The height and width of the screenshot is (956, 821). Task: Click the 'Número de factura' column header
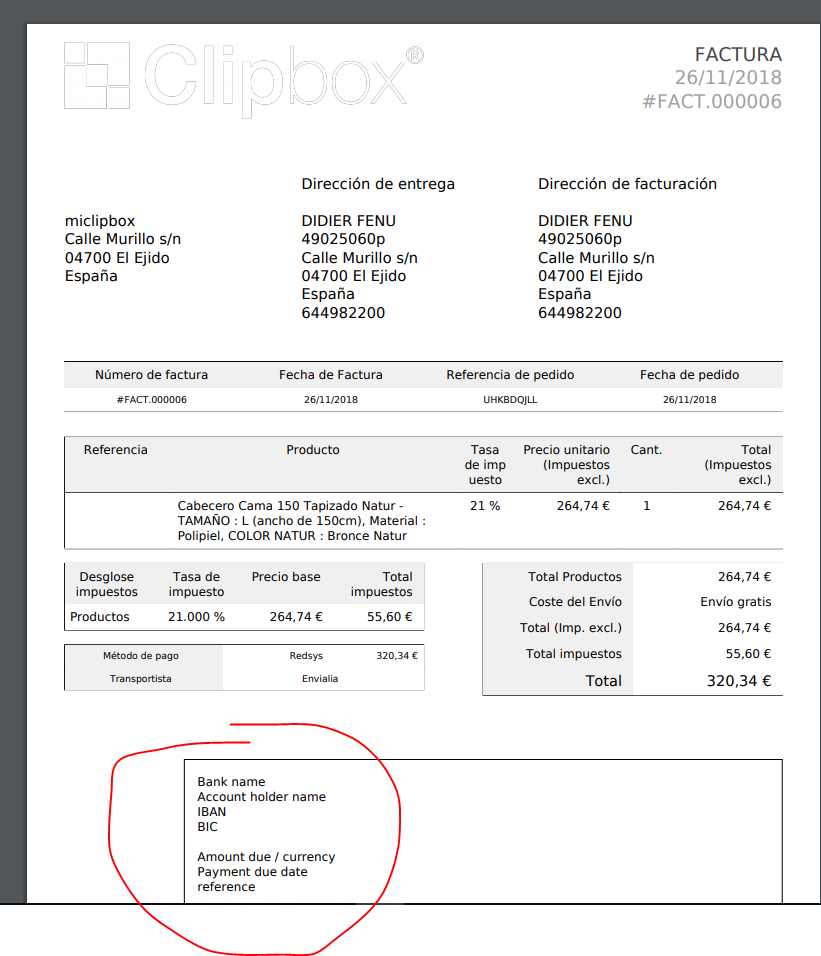[151, 375]
